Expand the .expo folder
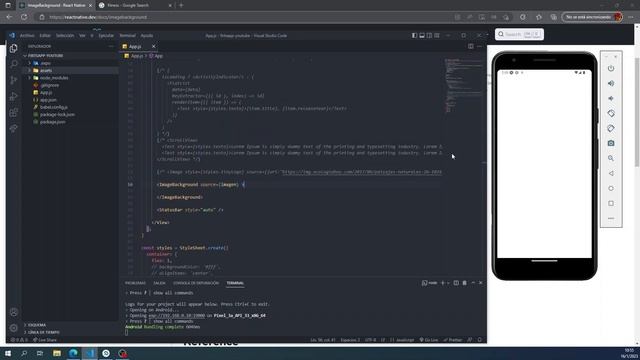 click(29, 63)
